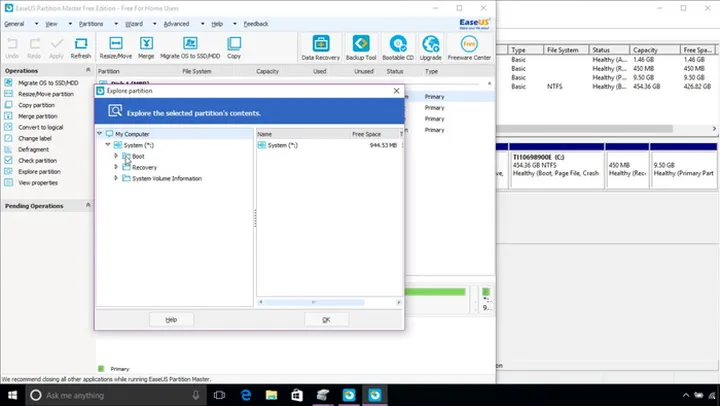Open the View menu
This screenshot has width=720, height=406.
(x=51, y=24)
